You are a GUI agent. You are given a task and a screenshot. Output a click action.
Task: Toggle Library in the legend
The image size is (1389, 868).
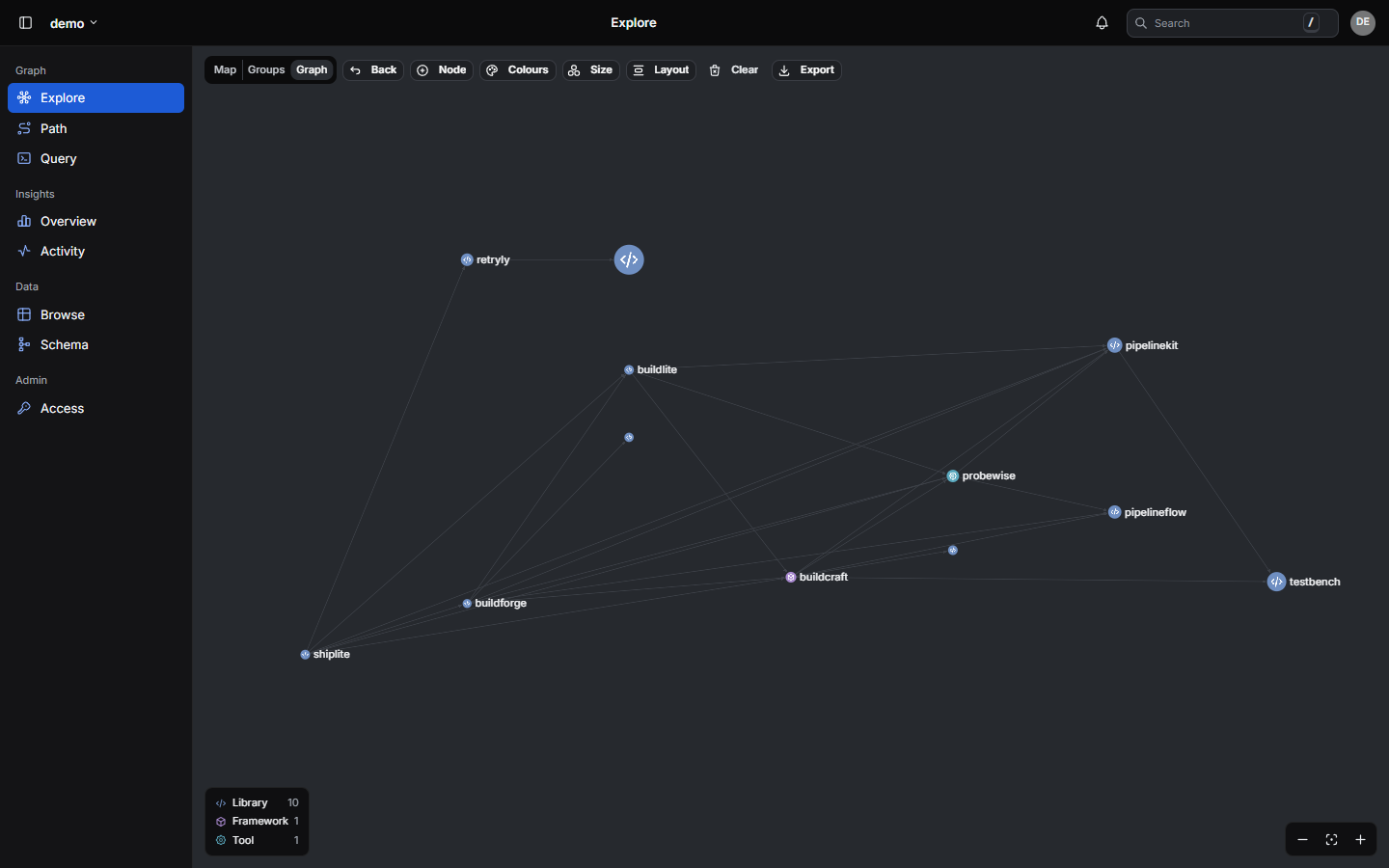(257, 802)
